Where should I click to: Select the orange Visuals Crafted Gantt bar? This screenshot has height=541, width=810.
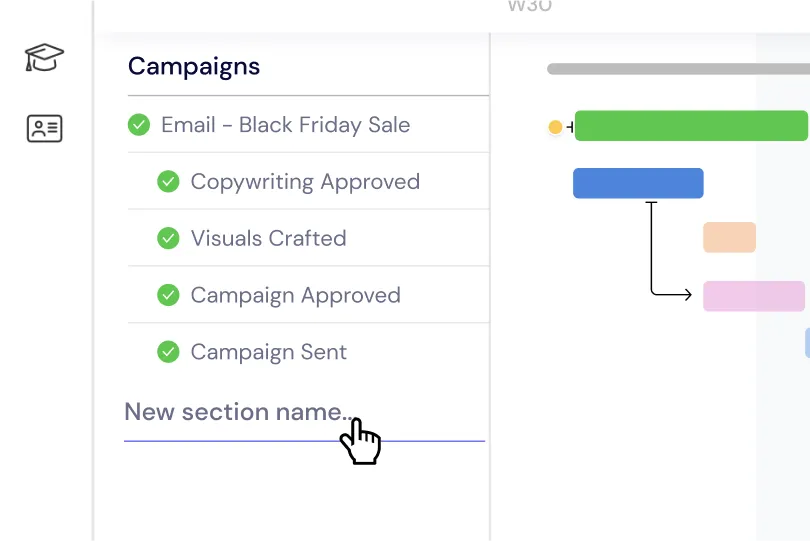[729, 238]
